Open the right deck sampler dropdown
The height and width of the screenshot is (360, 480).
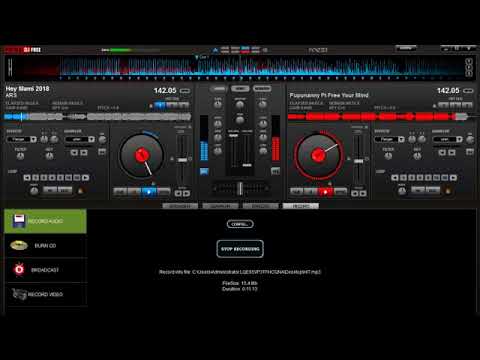(448, 139)
